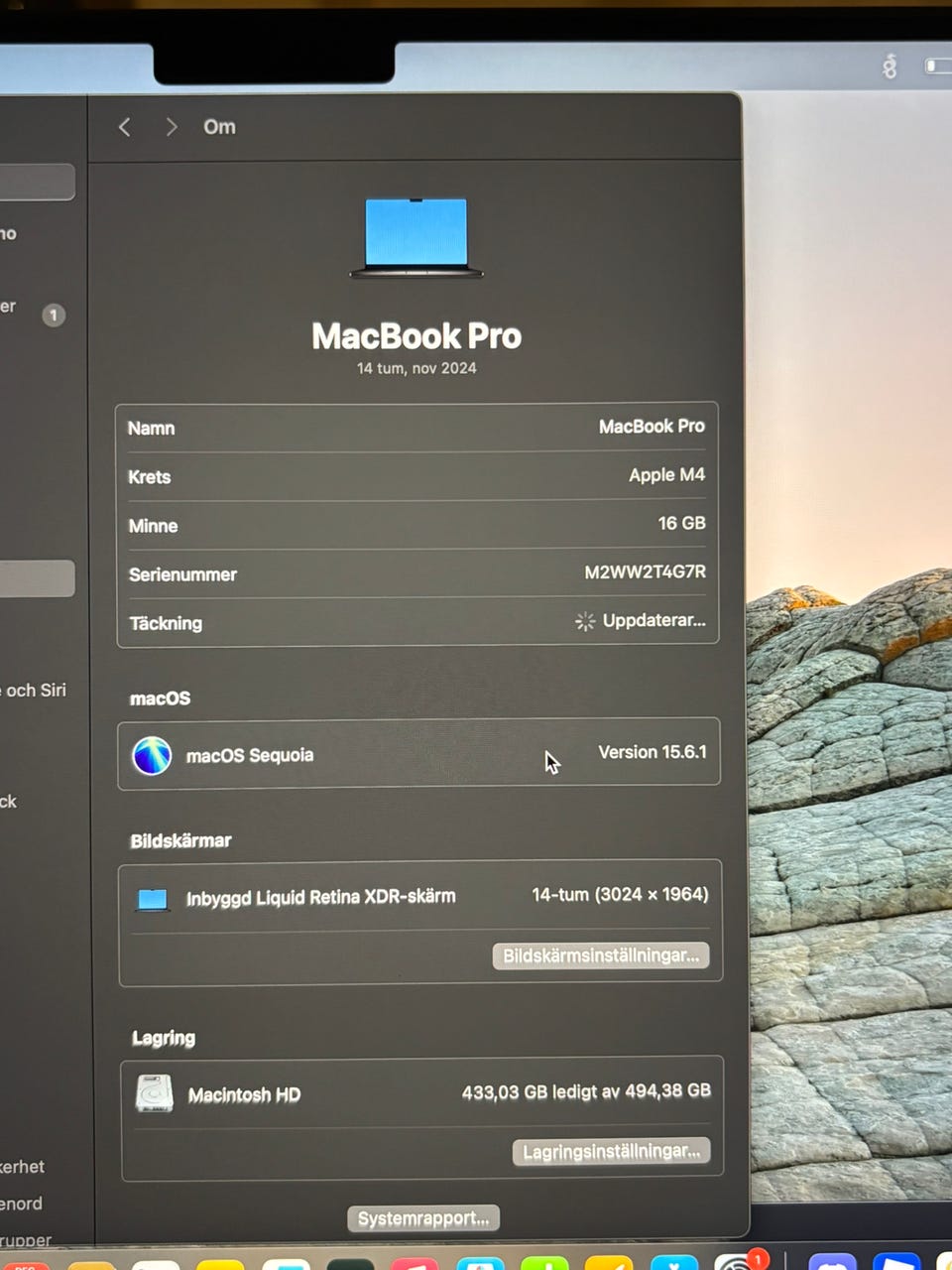Go forward using the right chevron
This screenshot has height=1270, width=952.
172,127
